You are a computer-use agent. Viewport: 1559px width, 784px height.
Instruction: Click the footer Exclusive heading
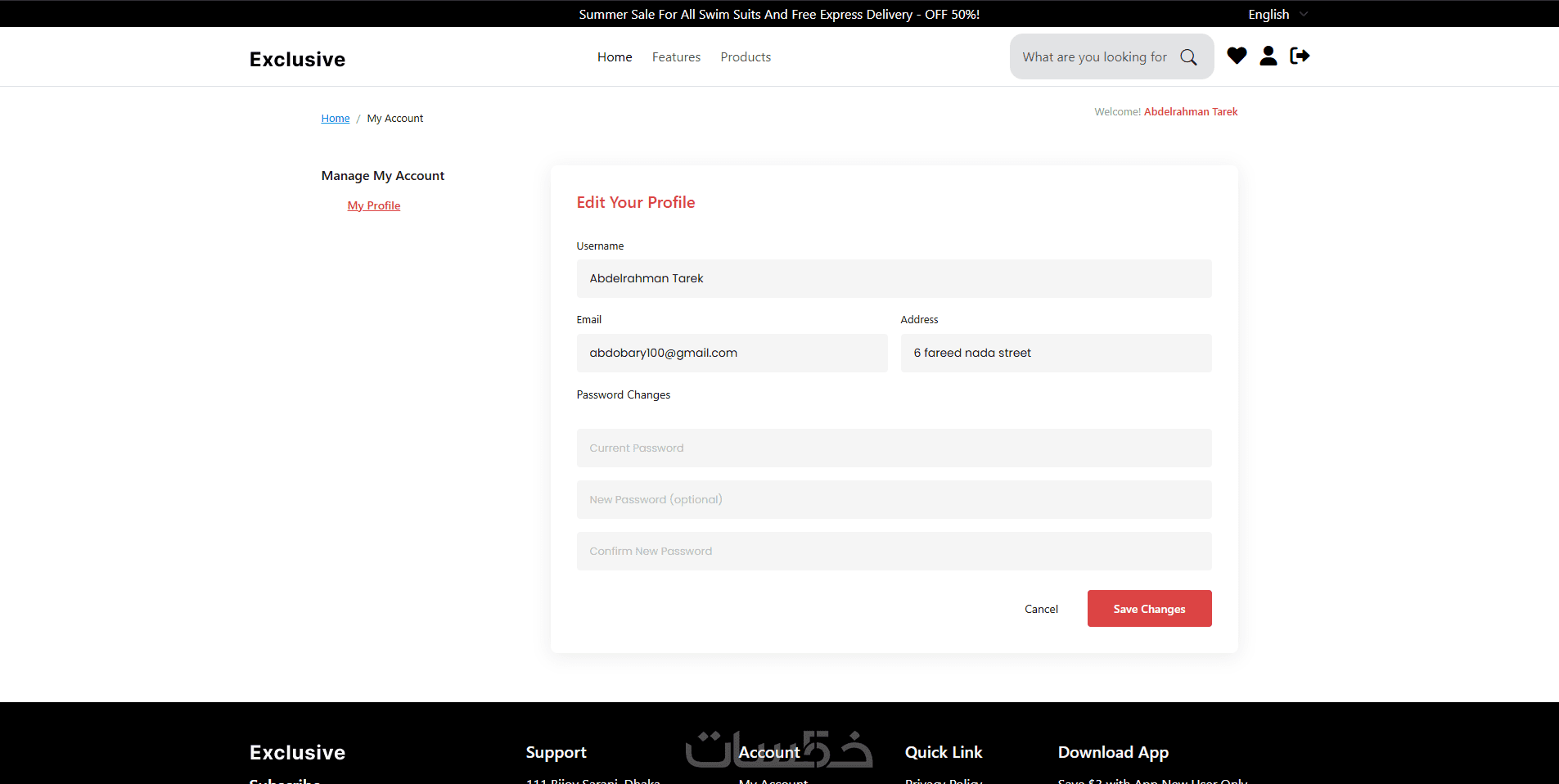[297, 753]
